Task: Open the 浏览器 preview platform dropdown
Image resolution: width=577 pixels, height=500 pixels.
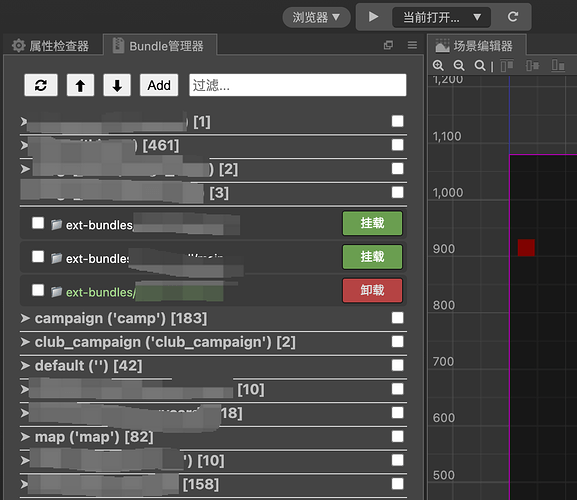Action: (316, 17)
